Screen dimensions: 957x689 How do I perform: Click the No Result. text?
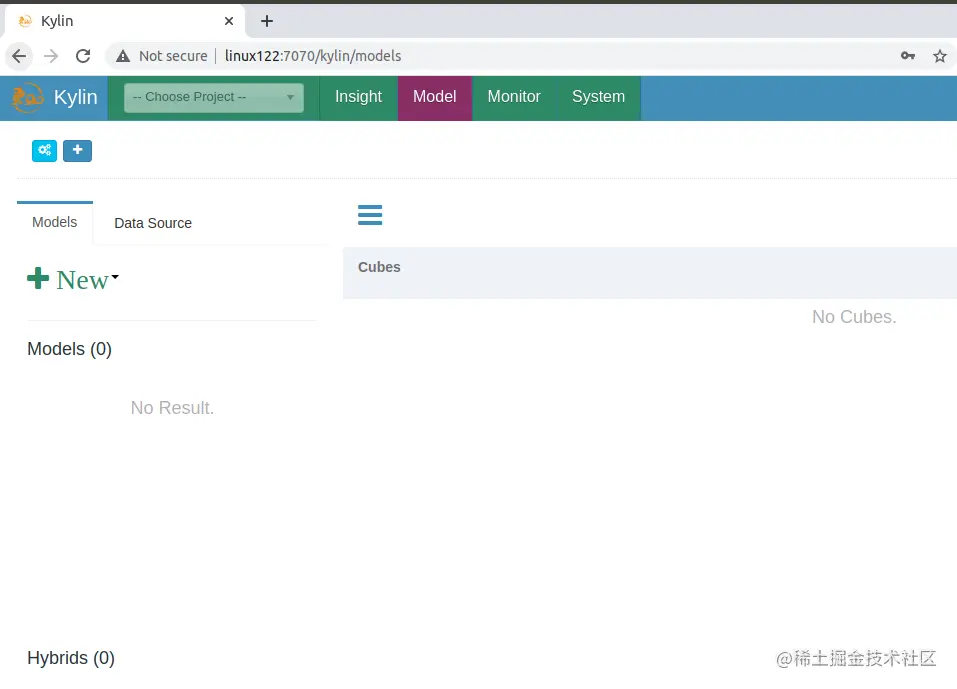tap(172, 408)
